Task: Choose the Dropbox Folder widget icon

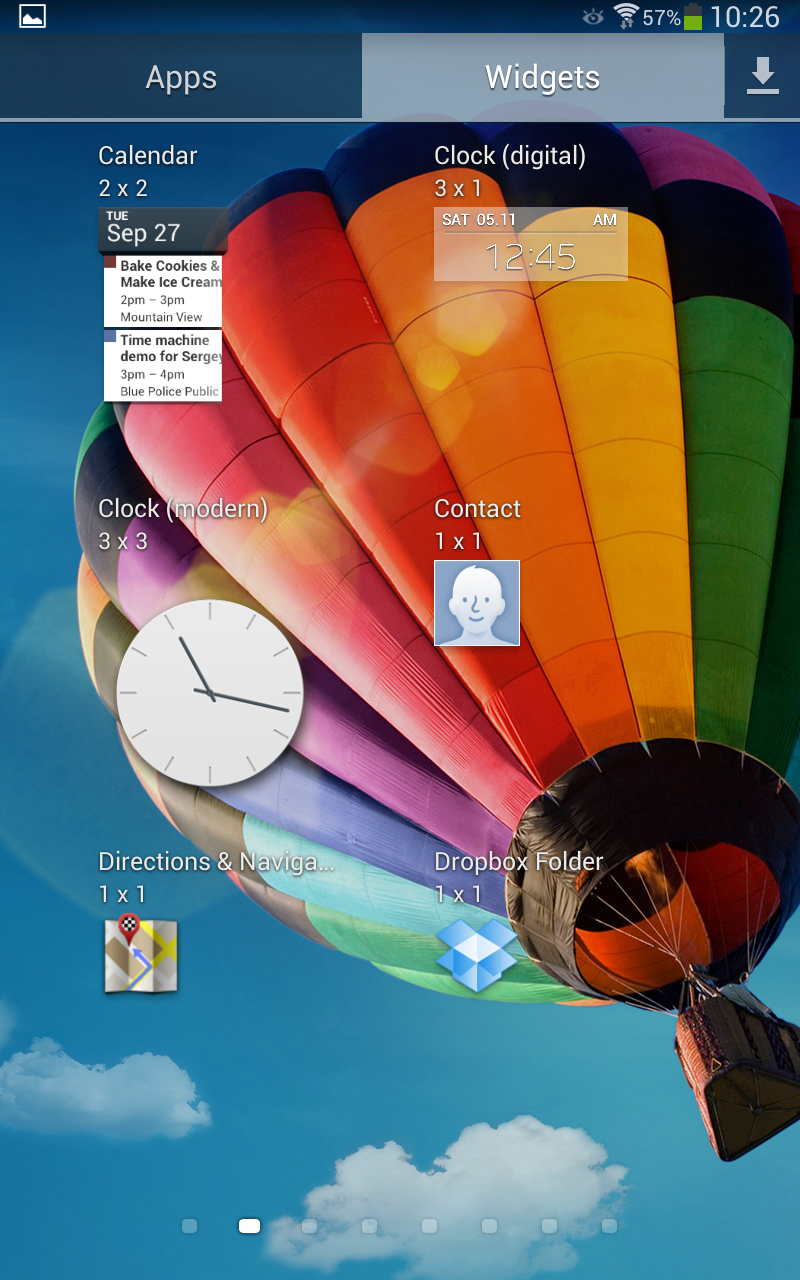Action: pos(477,955)
